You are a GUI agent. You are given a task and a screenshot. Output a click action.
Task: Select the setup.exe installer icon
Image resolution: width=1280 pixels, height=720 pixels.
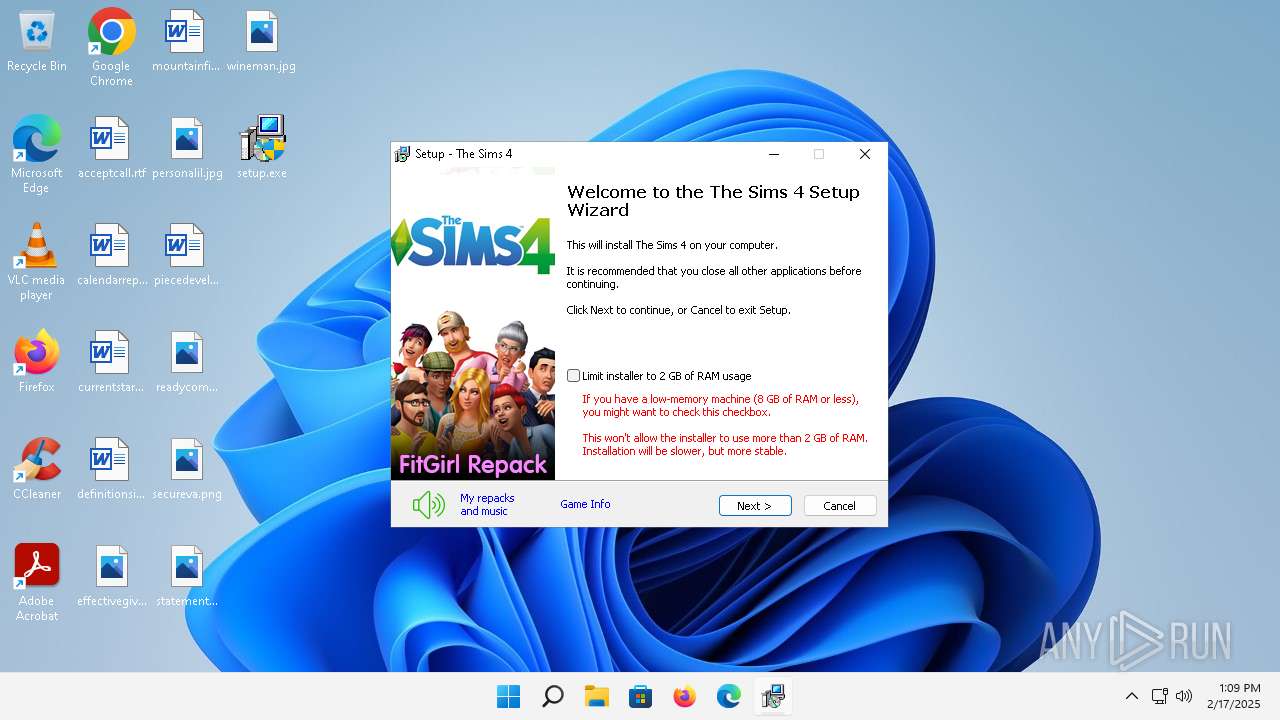tap(262, 148)
